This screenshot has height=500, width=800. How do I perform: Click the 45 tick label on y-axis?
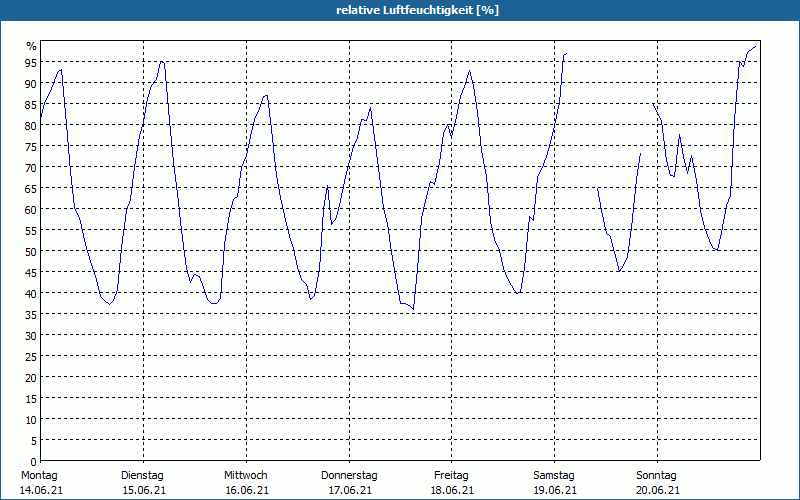coord(31,273)
